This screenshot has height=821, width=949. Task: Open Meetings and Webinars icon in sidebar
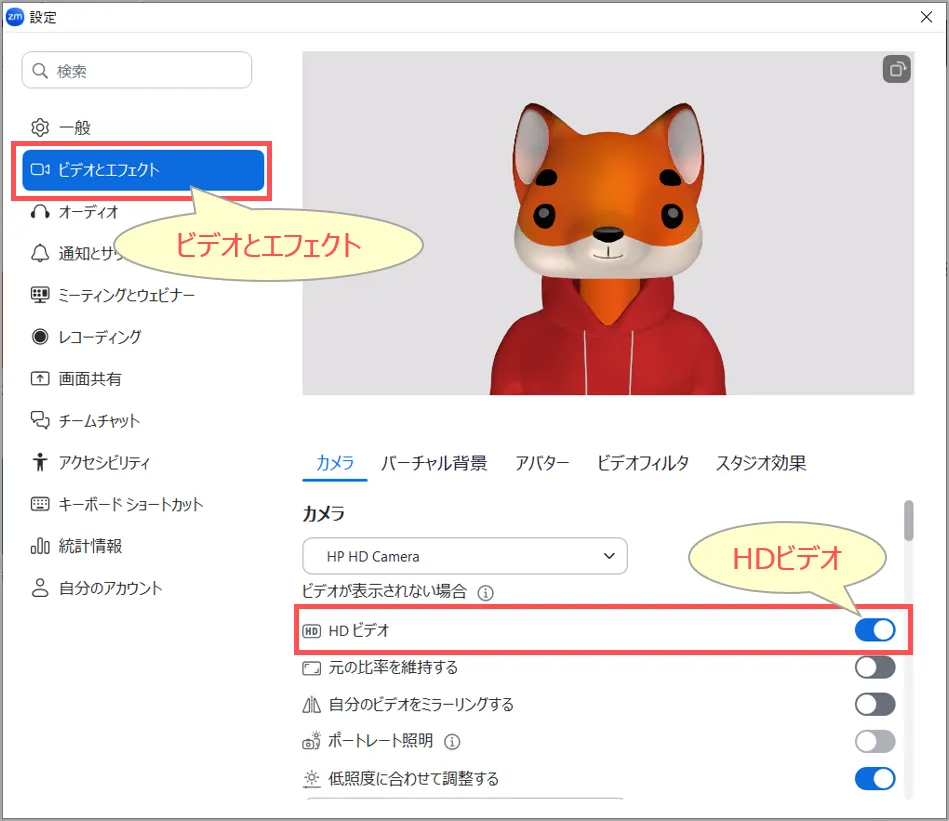point(40,295)
